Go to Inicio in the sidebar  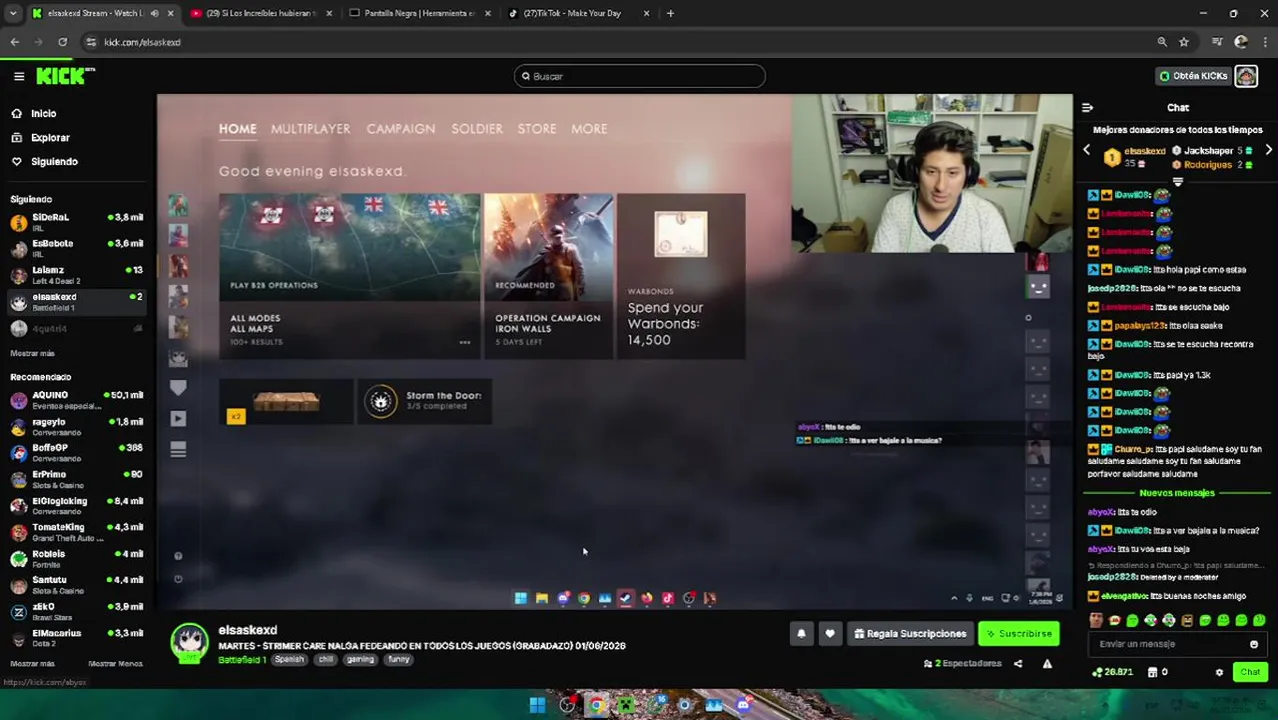point(43,114)
